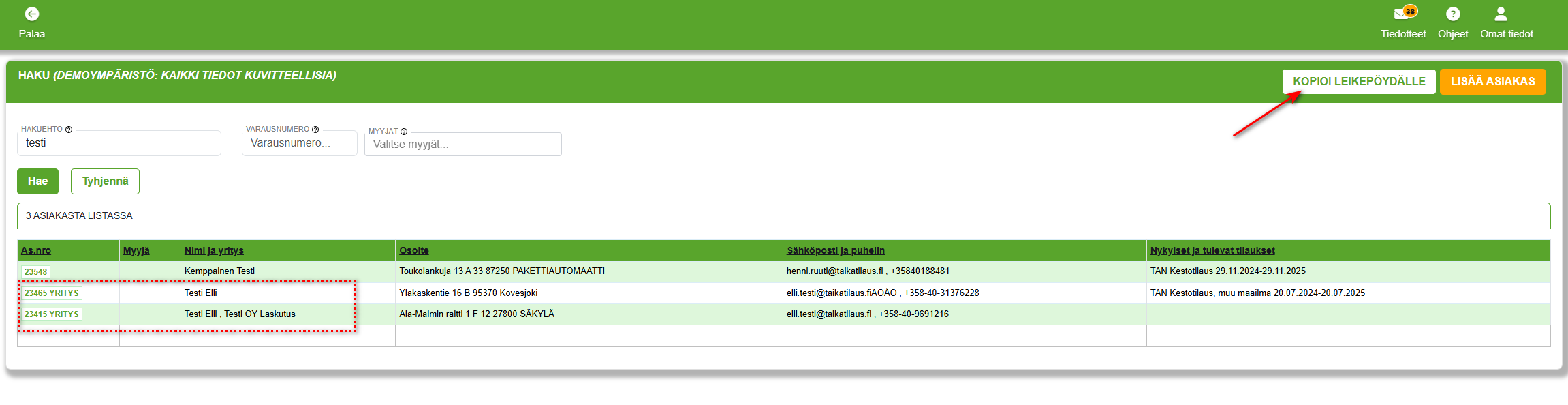This screenshot has height=405, width=1568.
Task: Click the Varausnumero input field
Action: click(300, 143)
